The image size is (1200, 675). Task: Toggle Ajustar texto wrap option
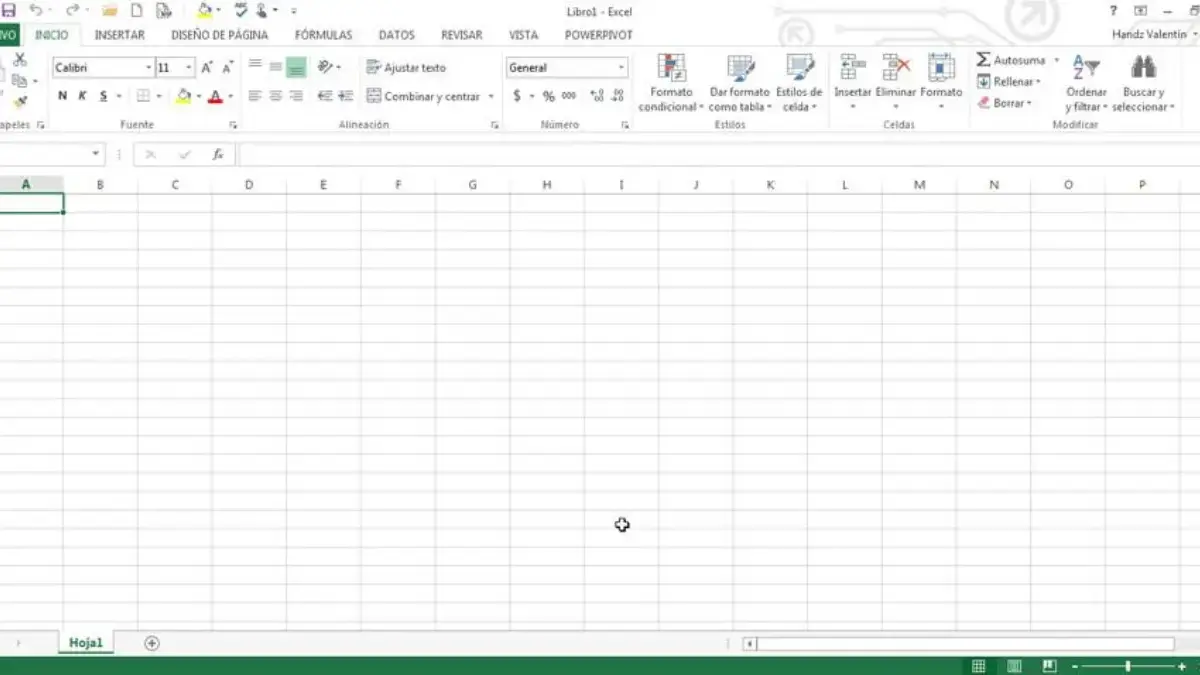(x=406, y=67)
